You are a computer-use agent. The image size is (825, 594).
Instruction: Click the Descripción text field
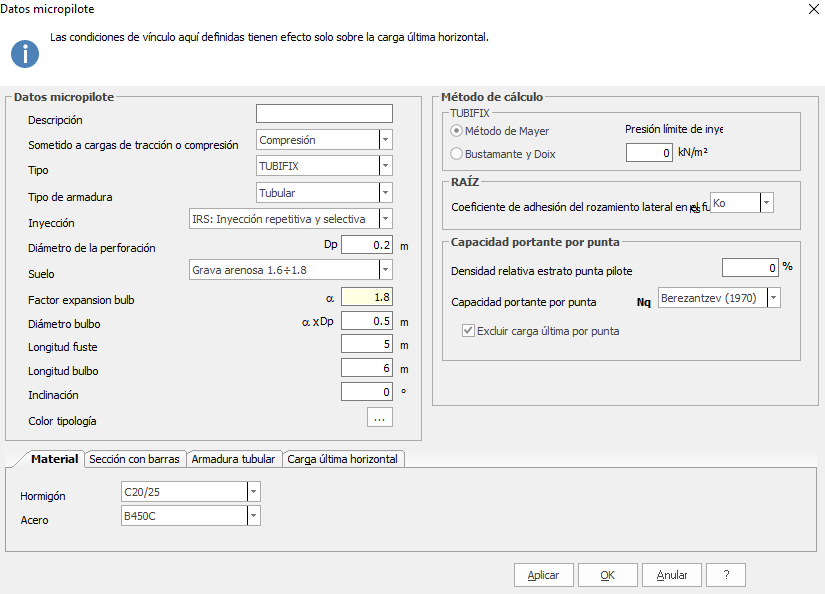click(x=324, y=114)
